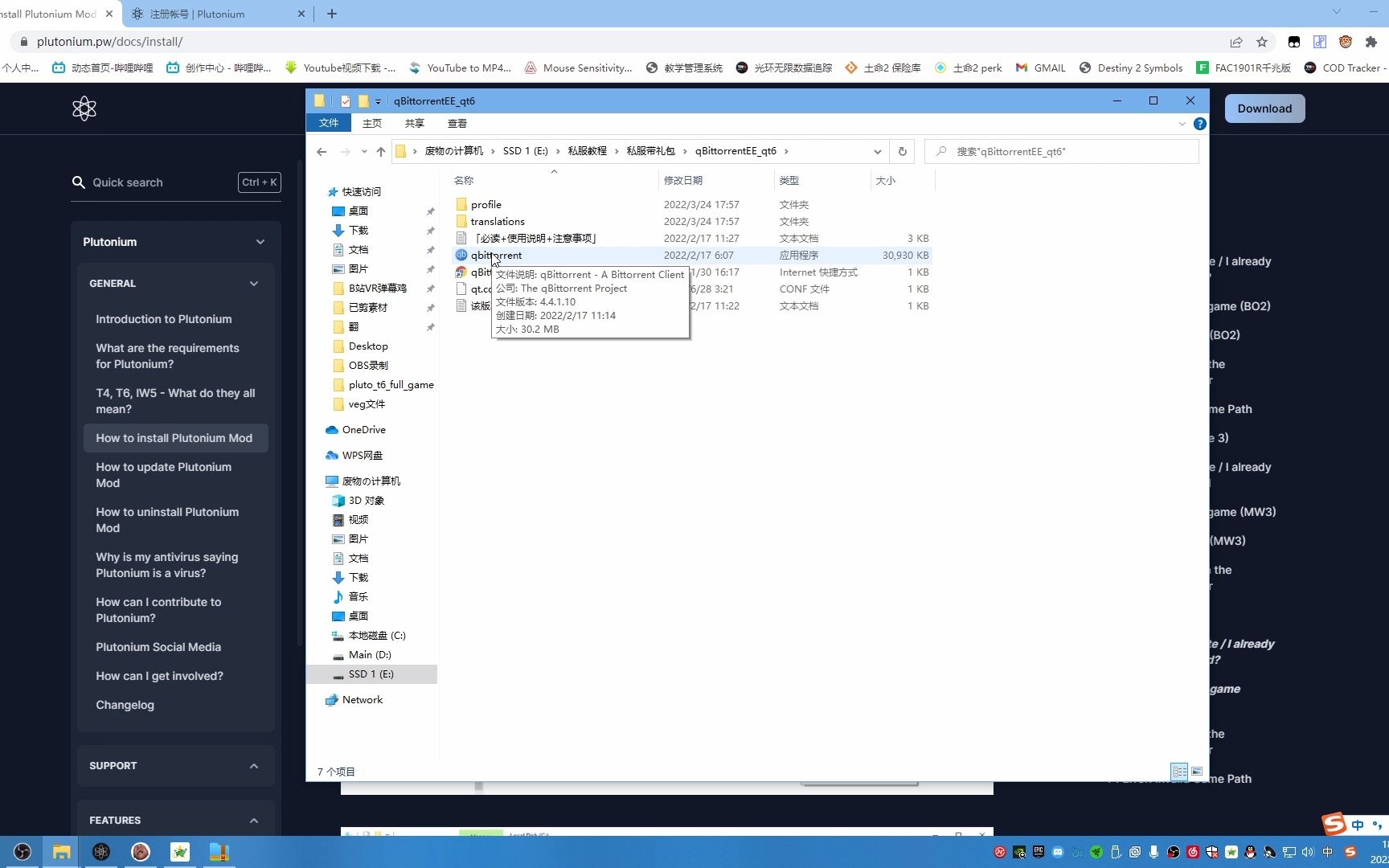Screen dimensions: 1389x868
Task: Open the Changelog link
Action: [125, 705]
